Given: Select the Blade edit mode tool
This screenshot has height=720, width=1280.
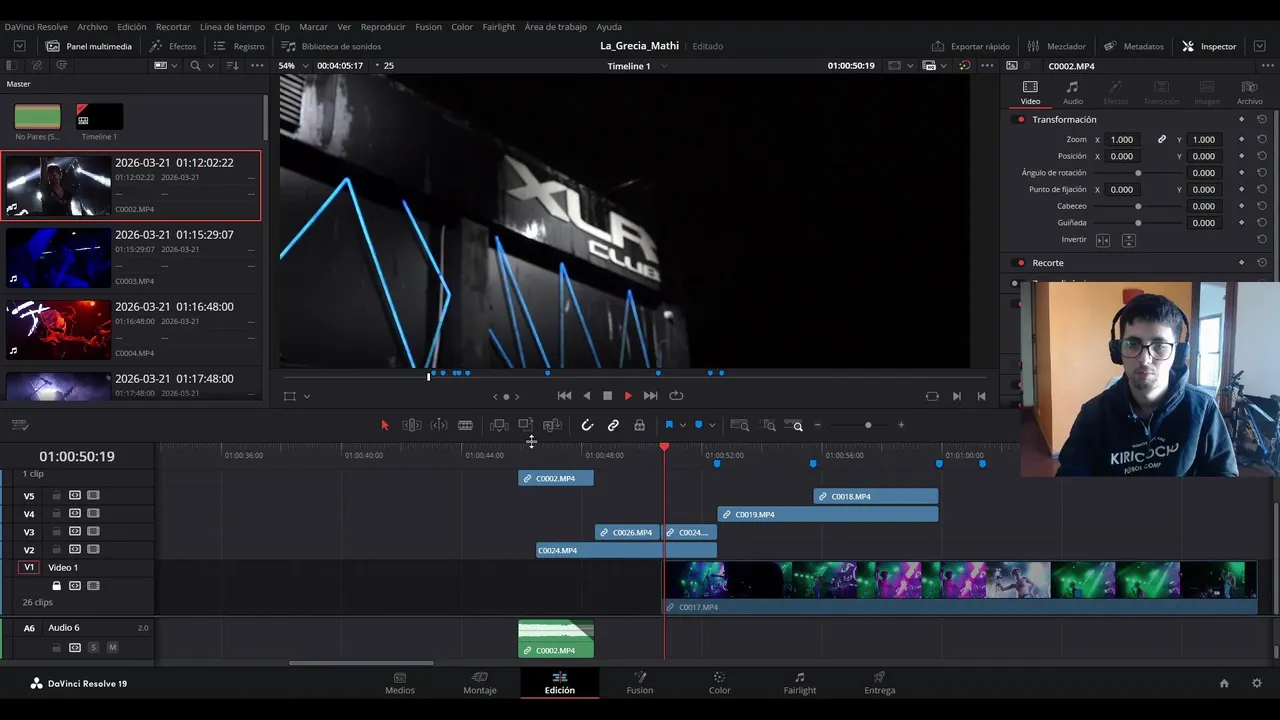Looking at the screenshot, I should point(465,425).
